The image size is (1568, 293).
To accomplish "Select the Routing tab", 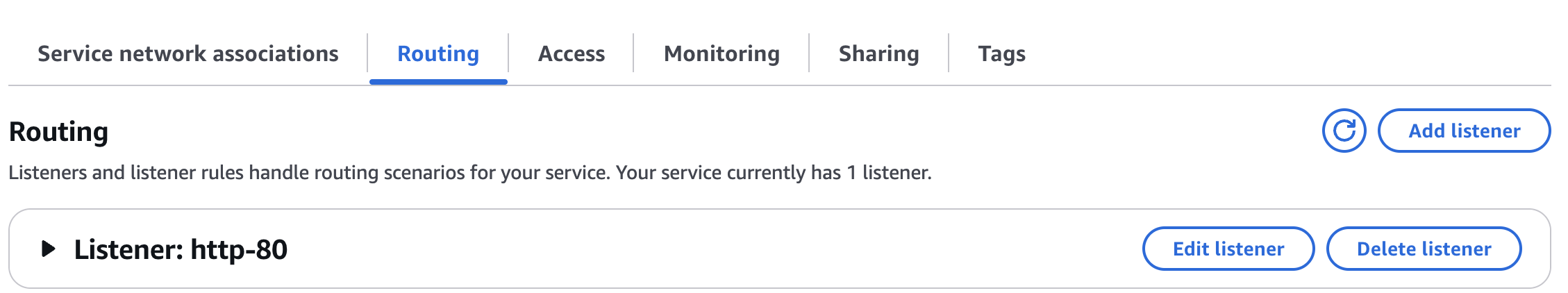I will point(438,53).
